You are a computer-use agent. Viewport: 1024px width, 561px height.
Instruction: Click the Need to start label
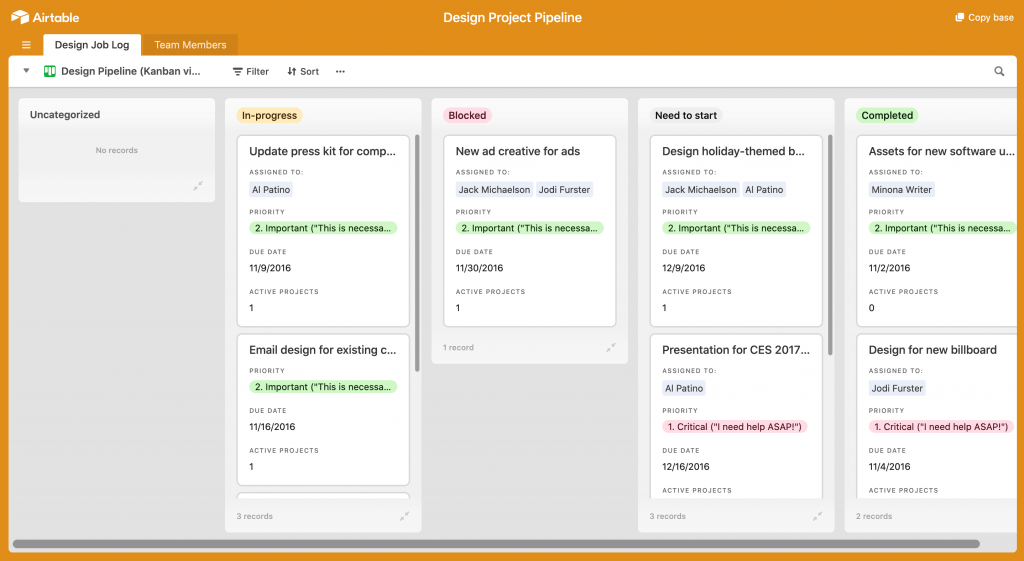[686, 116]
